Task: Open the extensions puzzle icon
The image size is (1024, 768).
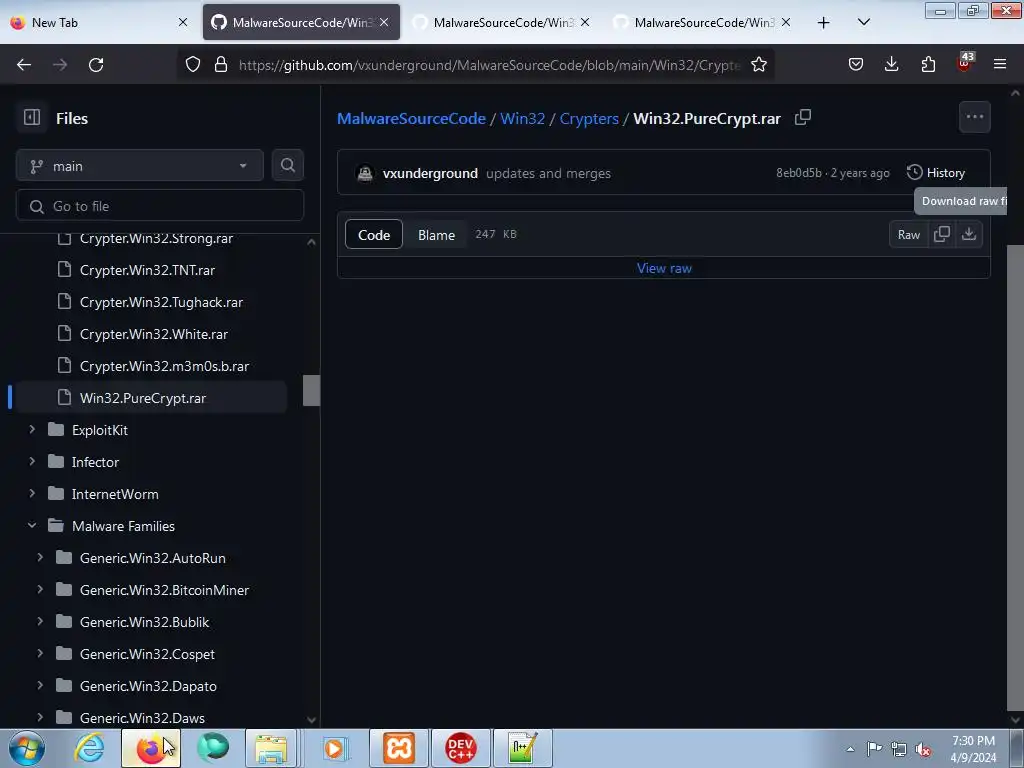Action: point(928,65)
